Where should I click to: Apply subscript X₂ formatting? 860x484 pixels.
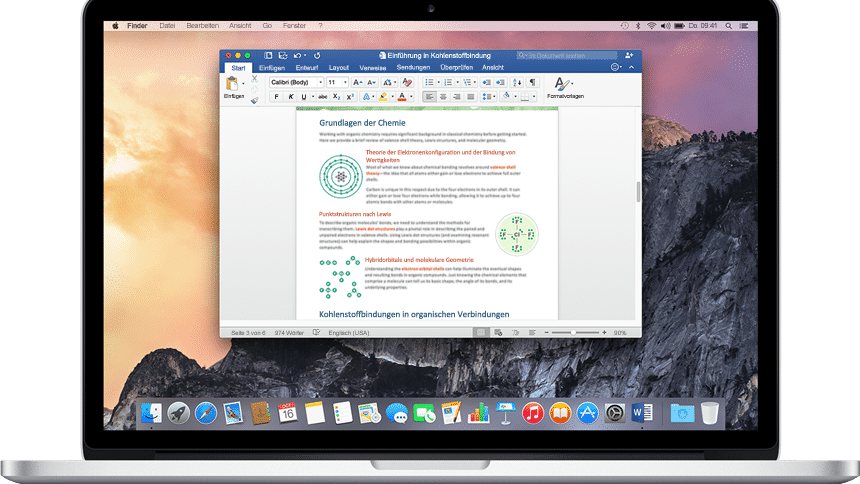pos(337,97)
